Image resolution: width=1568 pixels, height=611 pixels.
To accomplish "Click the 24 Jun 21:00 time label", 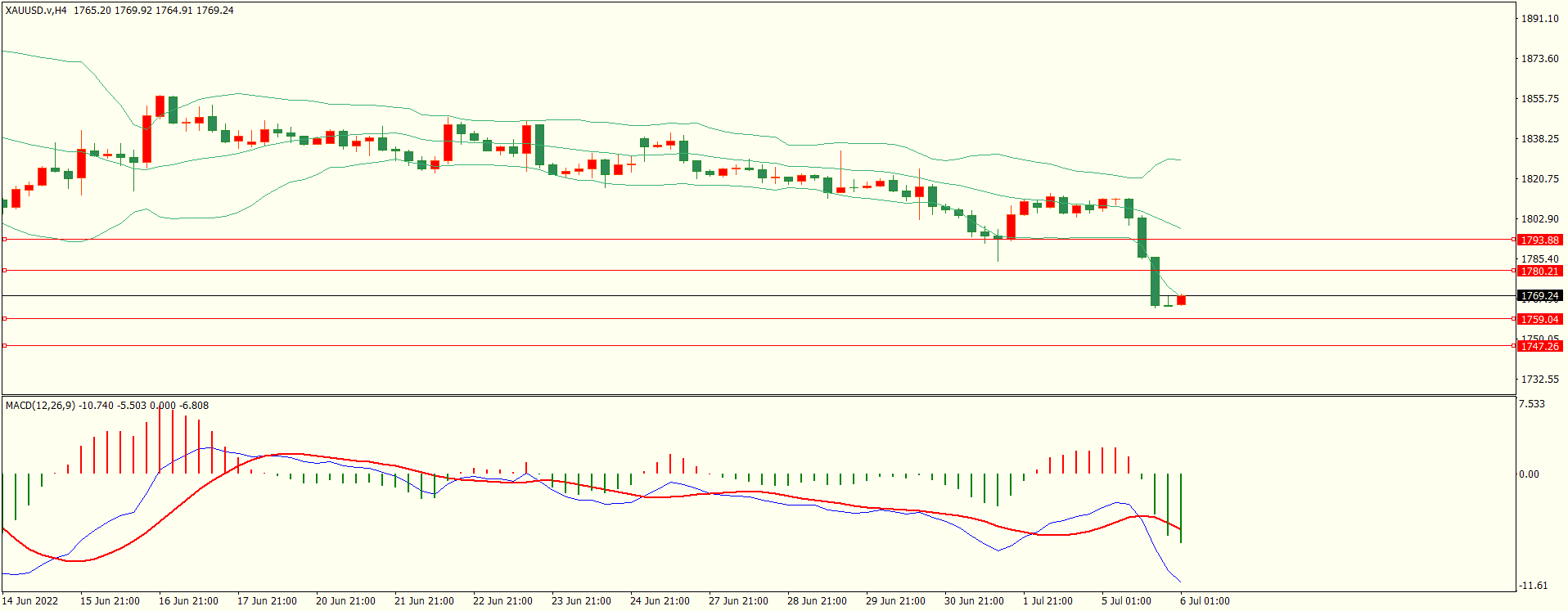I will (660, 600).
